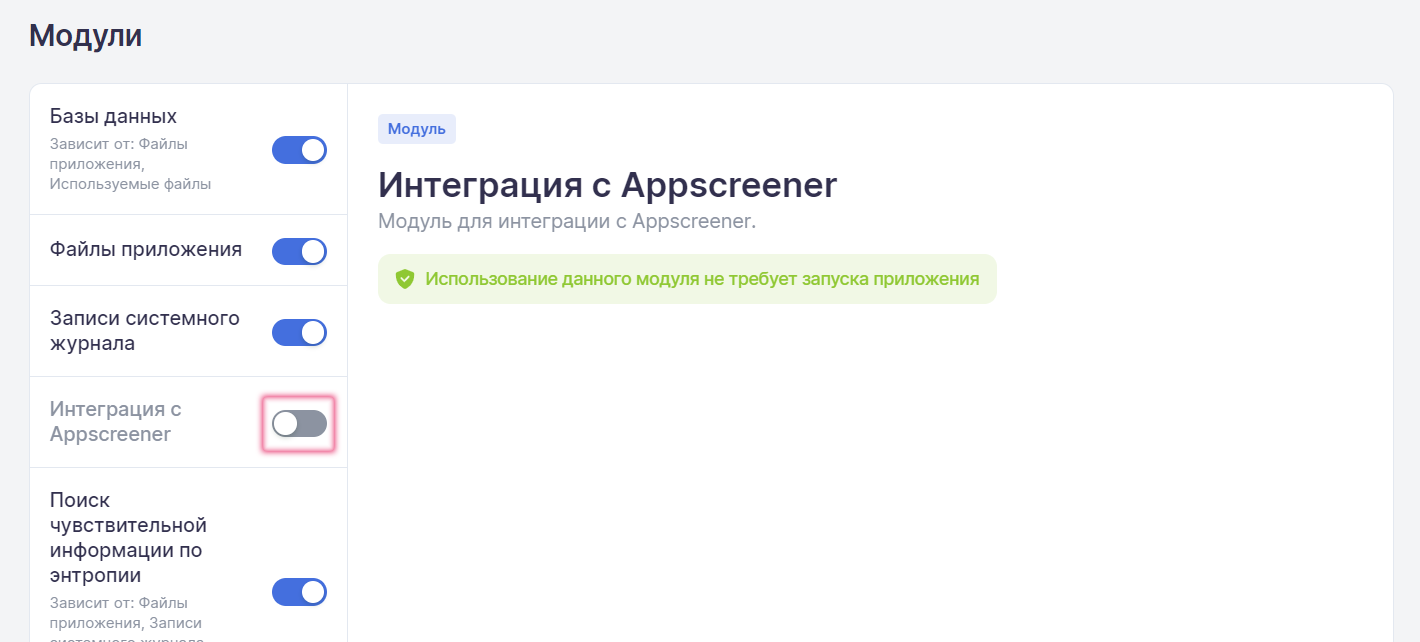Enable the Интеграция с Appscreener toggle
Screen dimensions: 1420x642
(x=299, y=424)
